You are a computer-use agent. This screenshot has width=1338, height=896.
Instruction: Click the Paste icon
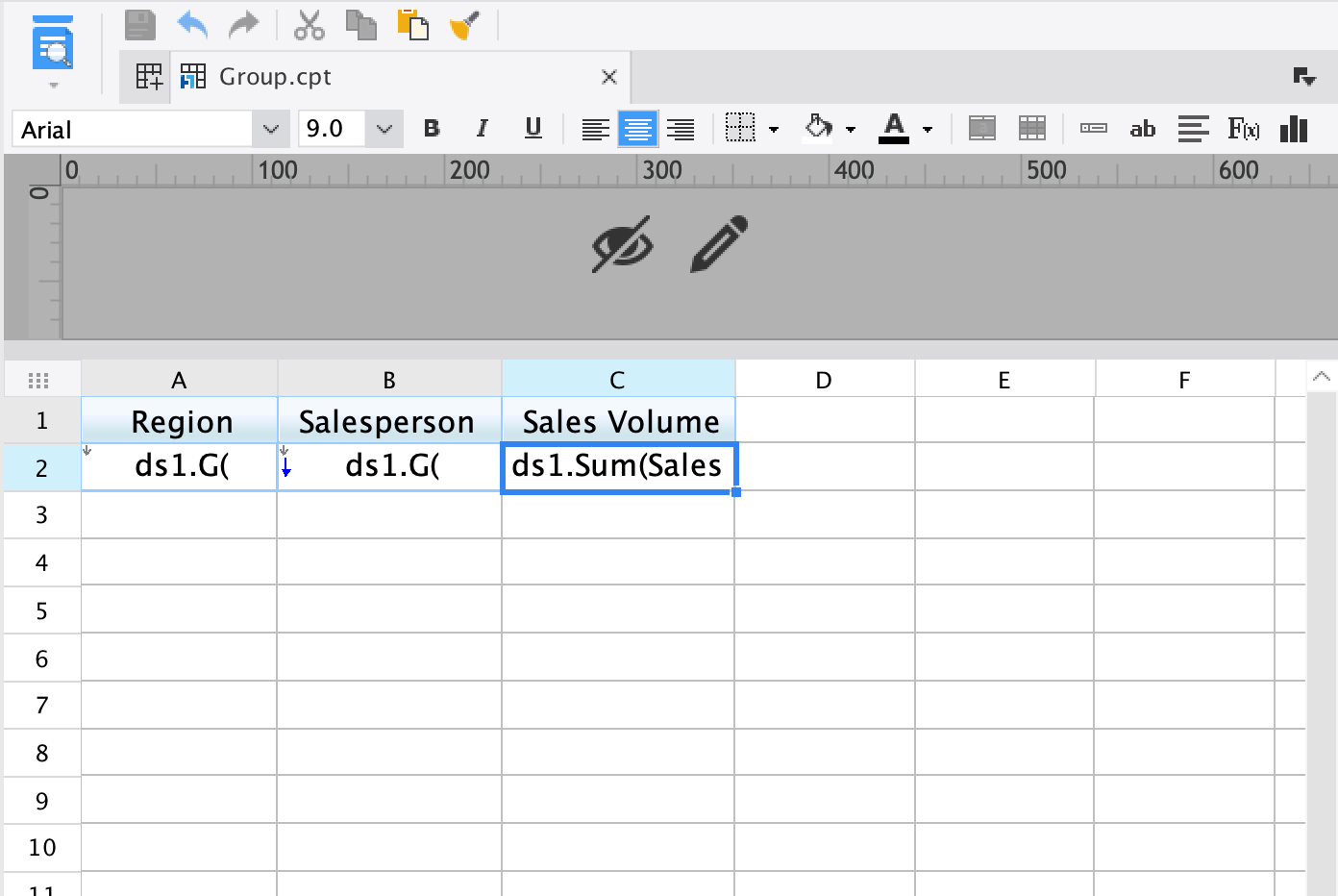coord(413,25)
